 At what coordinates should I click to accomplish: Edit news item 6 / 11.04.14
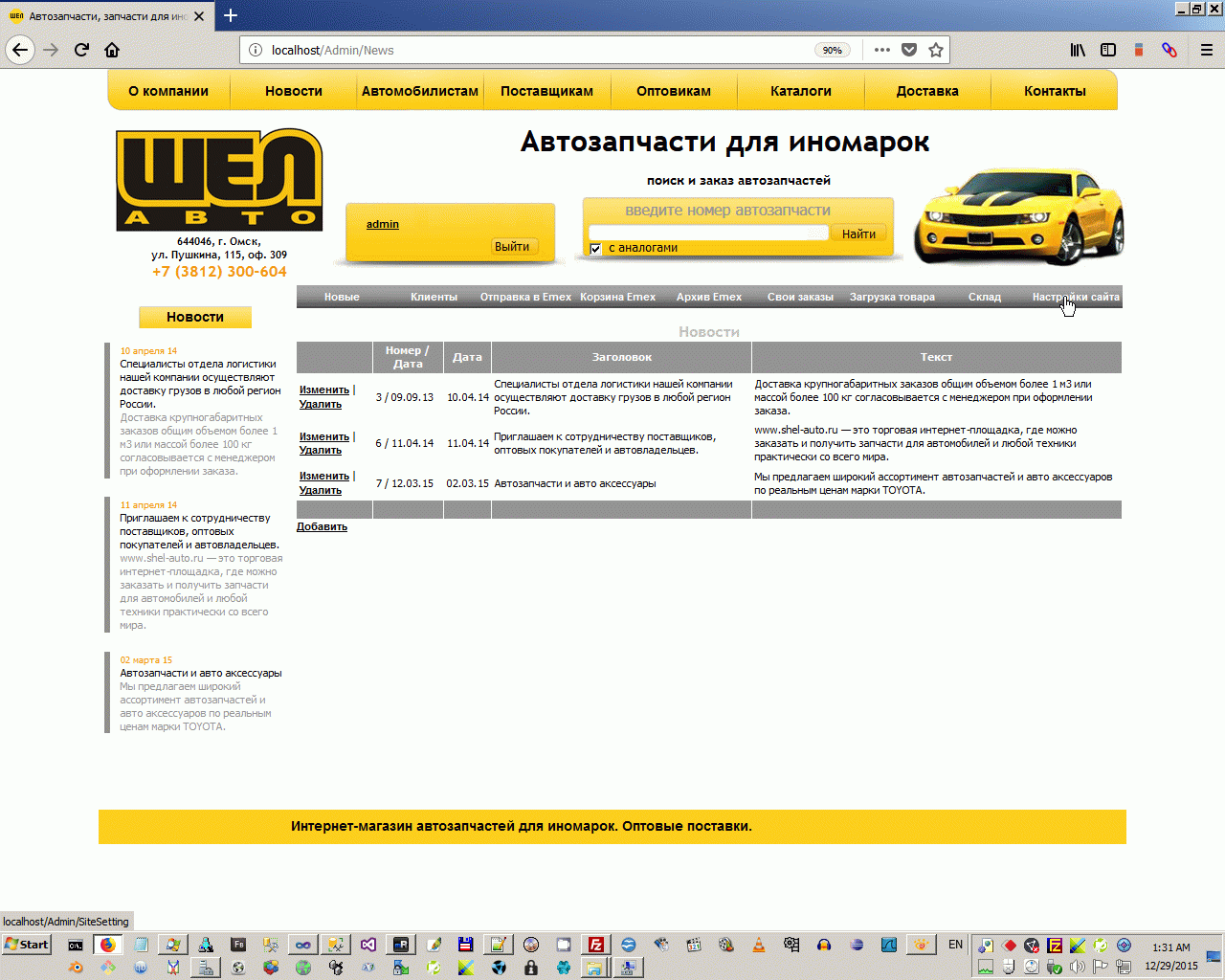324,436
